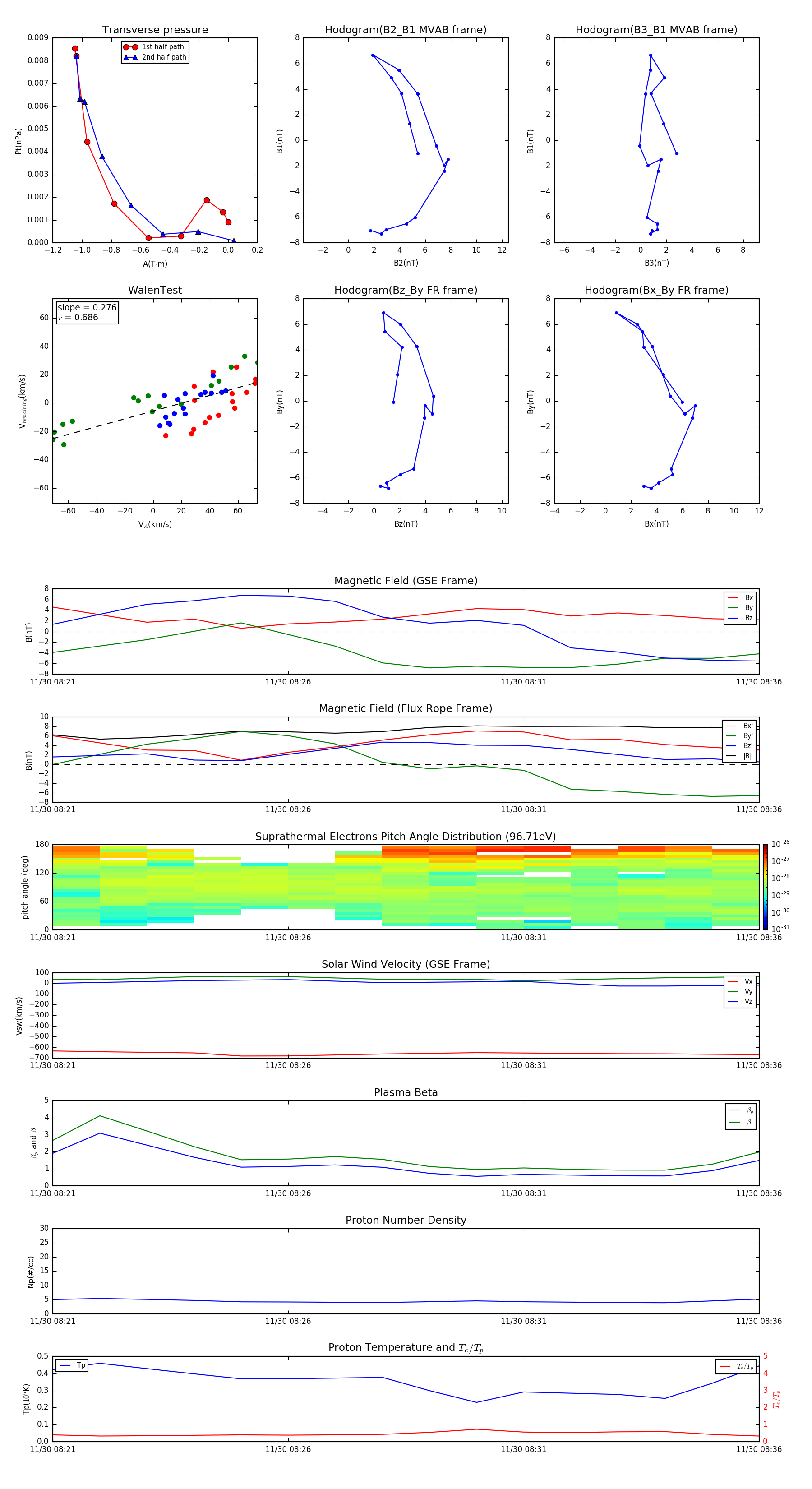Click the "Plasma Beta" plot title
The height and width of the screenshot is (1489, 812).
tap(406, 1093)
